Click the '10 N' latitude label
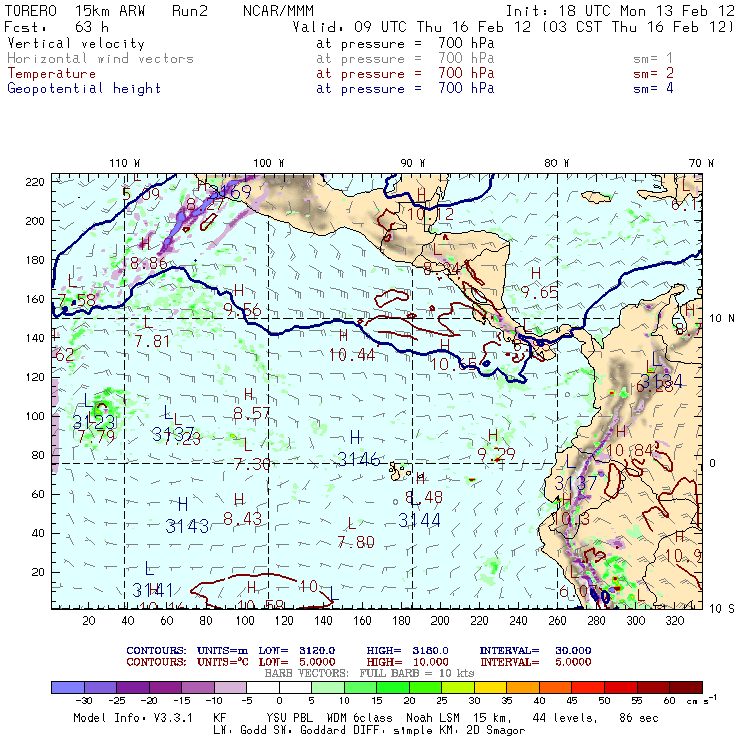 pos(722,319)
